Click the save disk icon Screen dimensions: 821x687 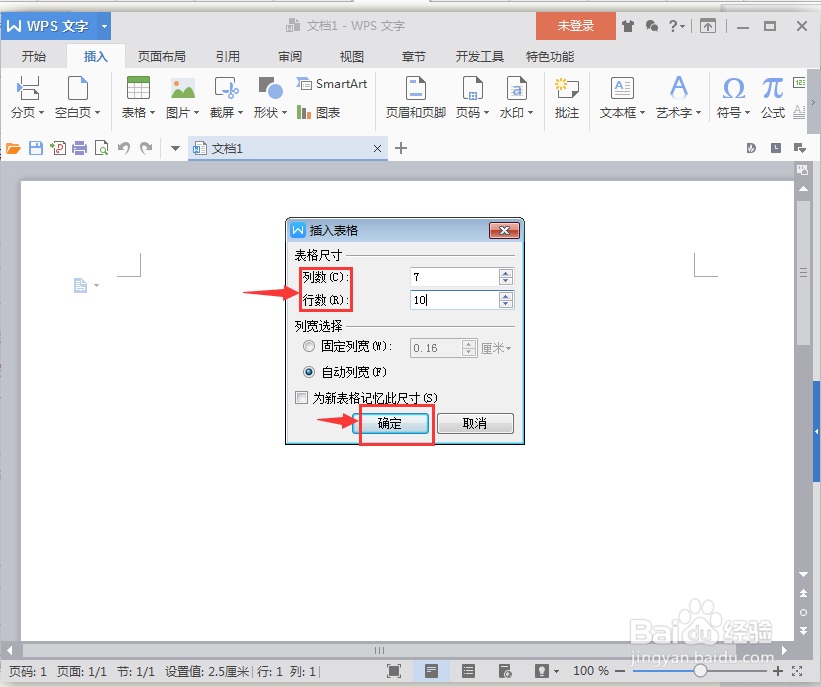pyautogui.click(x=36, y=149)
